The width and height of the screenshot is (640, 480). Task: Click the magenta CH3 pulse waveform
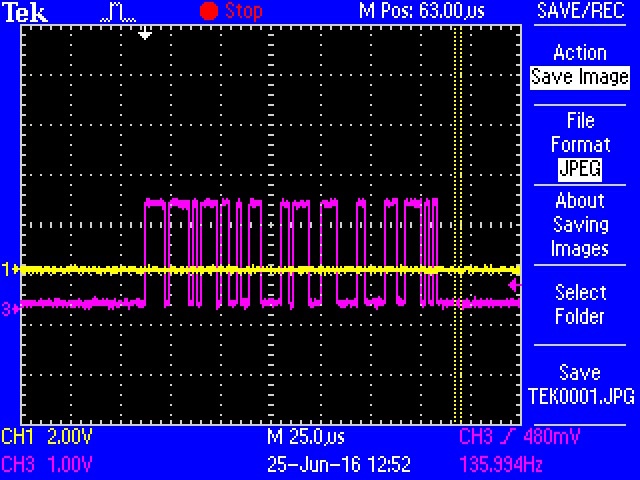pos(291,253)
